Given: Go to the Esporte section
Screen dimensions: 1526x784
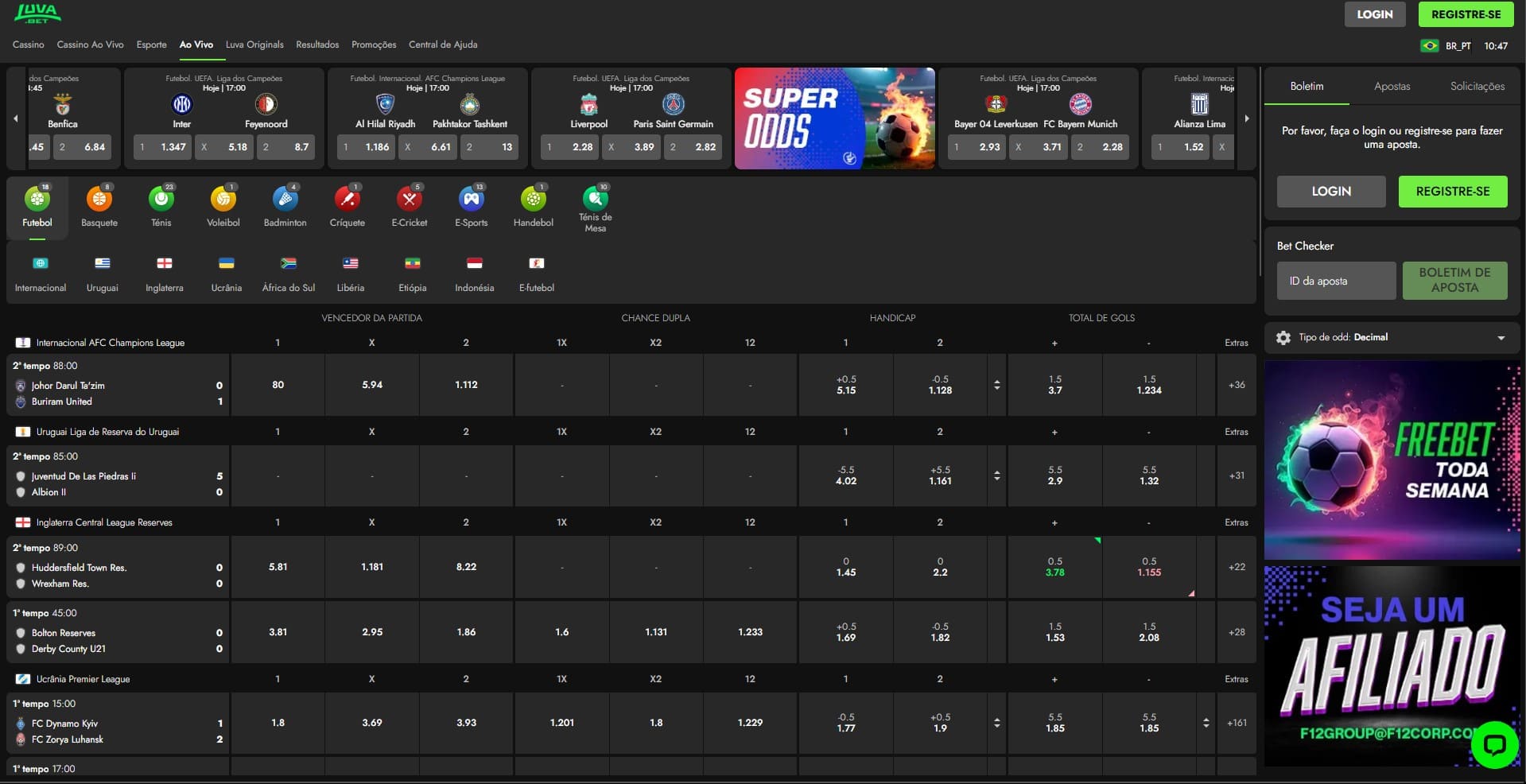Looking at the screenshot, I should coord(152,45).
